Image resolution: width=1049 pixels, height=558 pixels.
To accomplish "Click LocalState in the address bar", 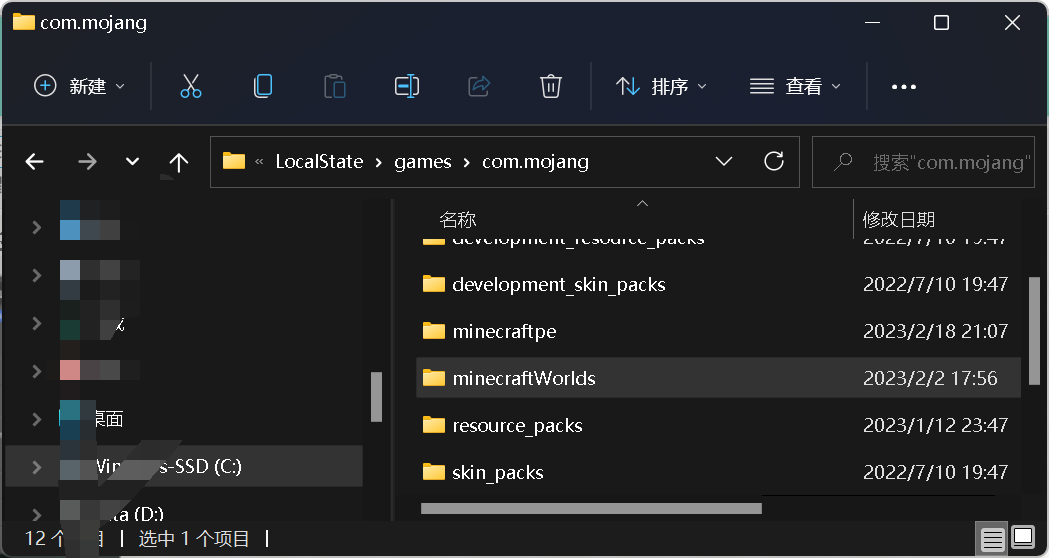I will coord(319,161).
